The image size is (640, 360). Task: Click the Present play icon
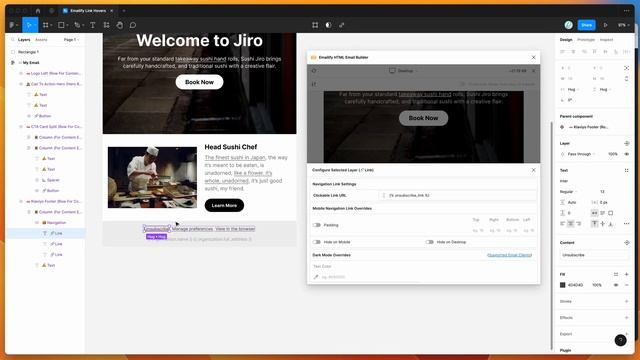click(606, 25)
